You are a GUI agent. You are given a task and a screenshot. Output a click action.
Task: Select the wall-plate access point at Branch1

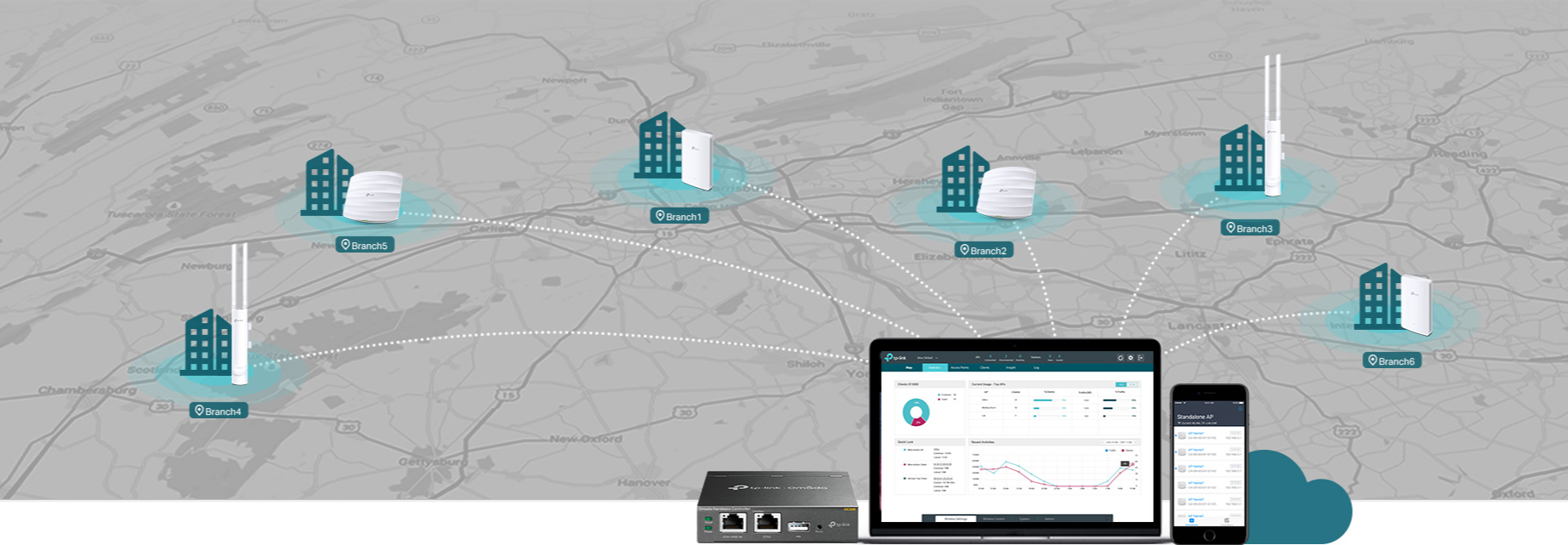click(697, 159)
